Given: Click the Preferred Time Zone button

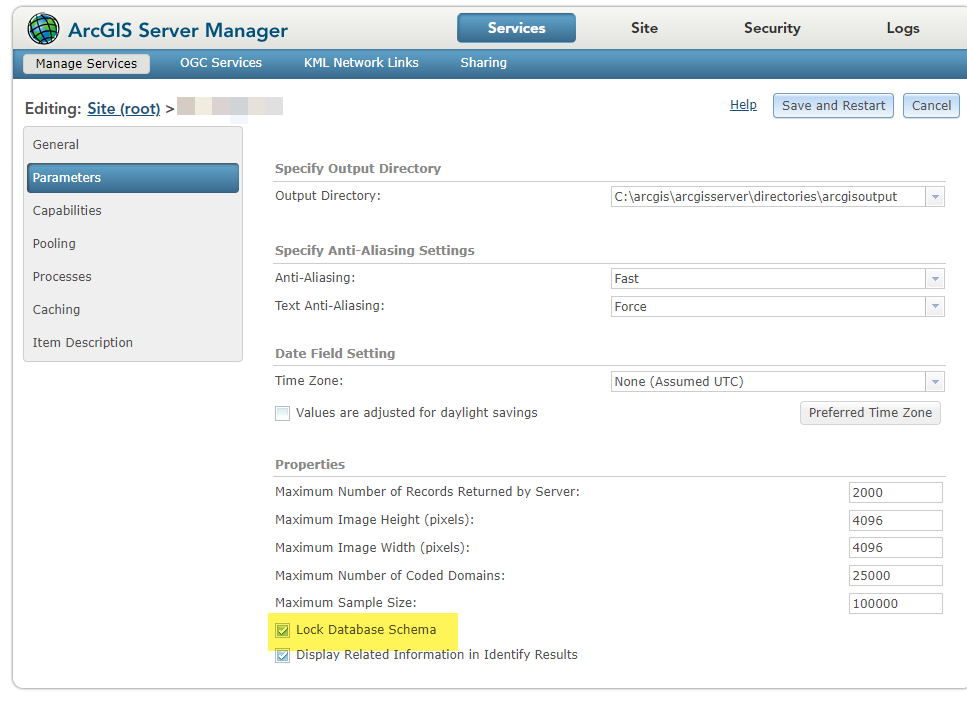Looking at the screenshot, I should point(869,412).
